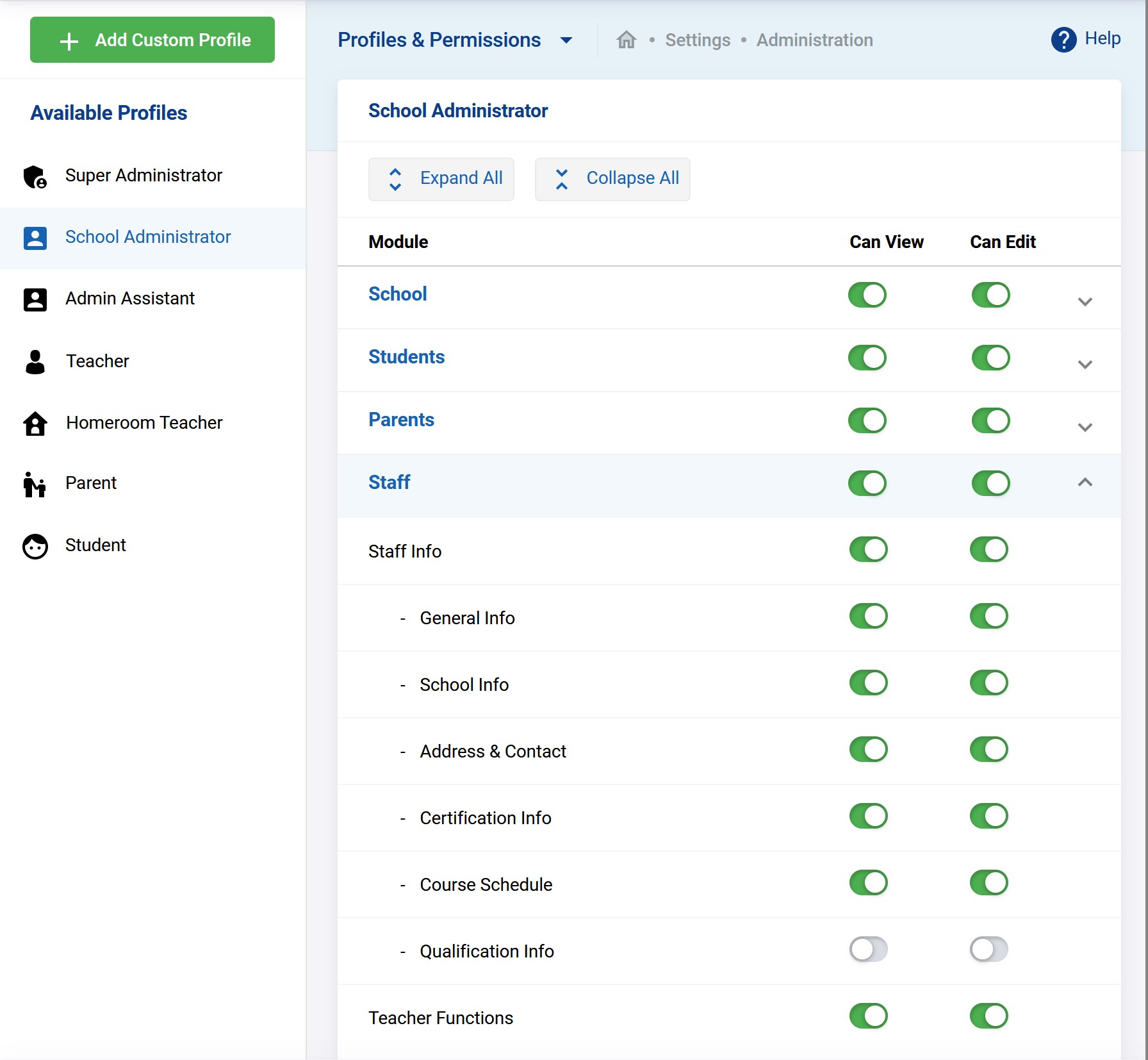Image resolution: width=1148 pixels, height=1060 pixels.
Task: Turn off Can View for Students module
Action: [867, 358]
